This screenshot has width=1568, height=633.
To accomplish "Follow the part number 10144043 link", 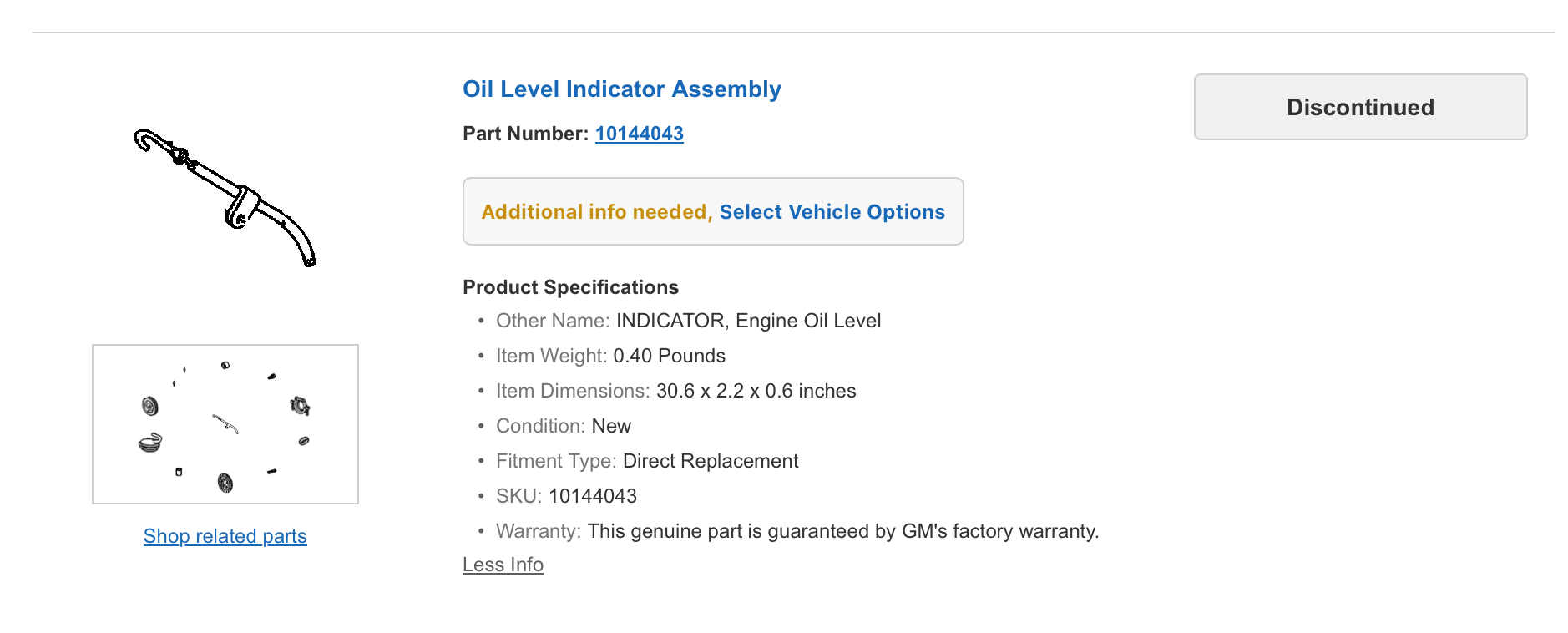I will 640,134.
